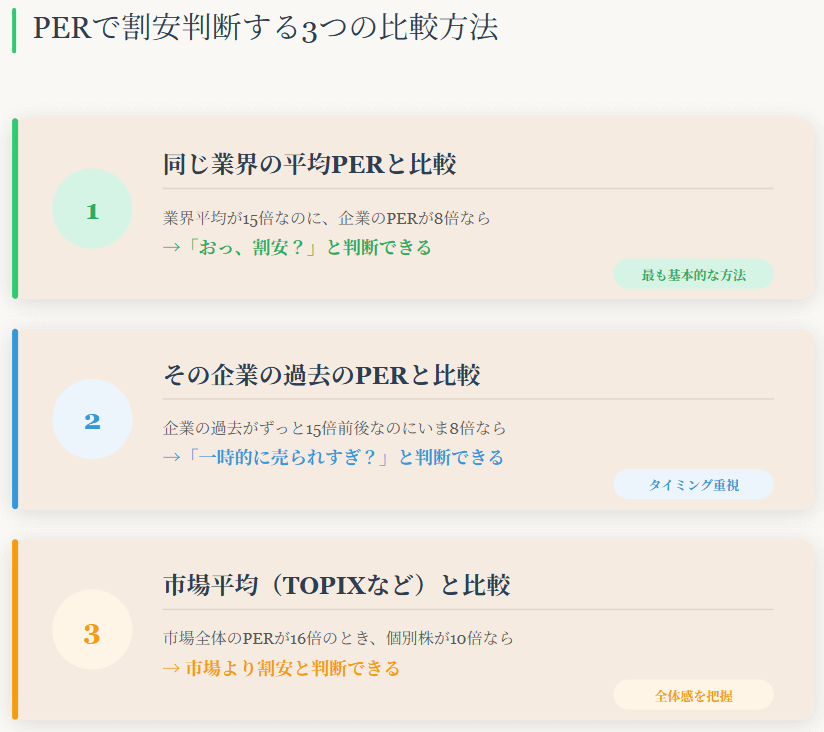Click the sentence starting with 市場全体のPERが16倍
Image resolution: width=824 pixels, height=732 pixels.
tap(338, 638)
